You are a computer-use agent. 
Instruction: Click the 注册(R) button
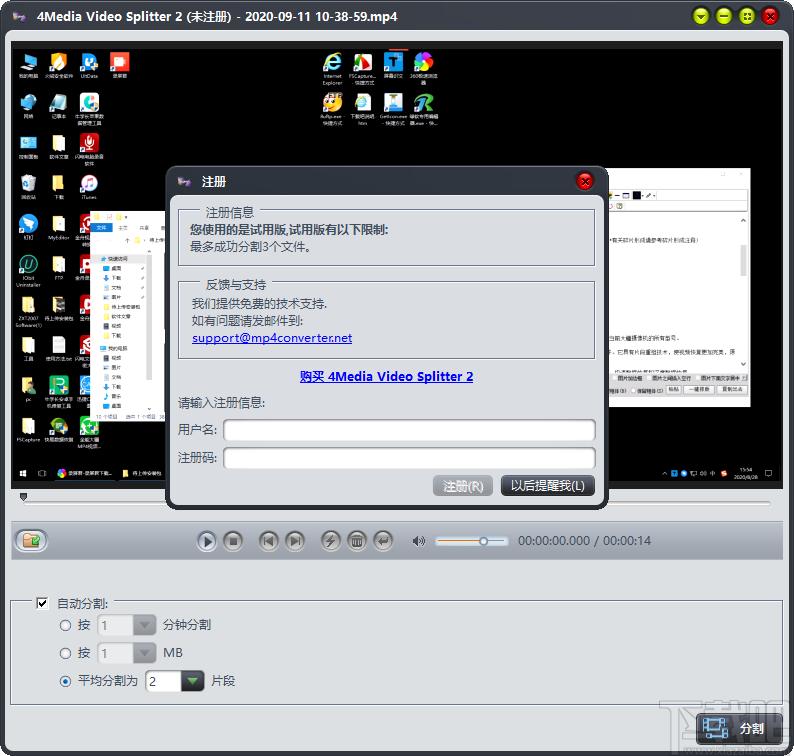(463, 486)
